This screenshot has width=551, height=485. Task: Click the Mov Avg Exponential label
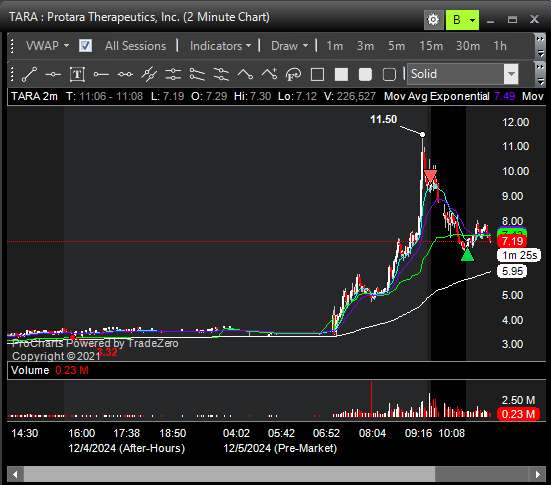coord(436,96)
